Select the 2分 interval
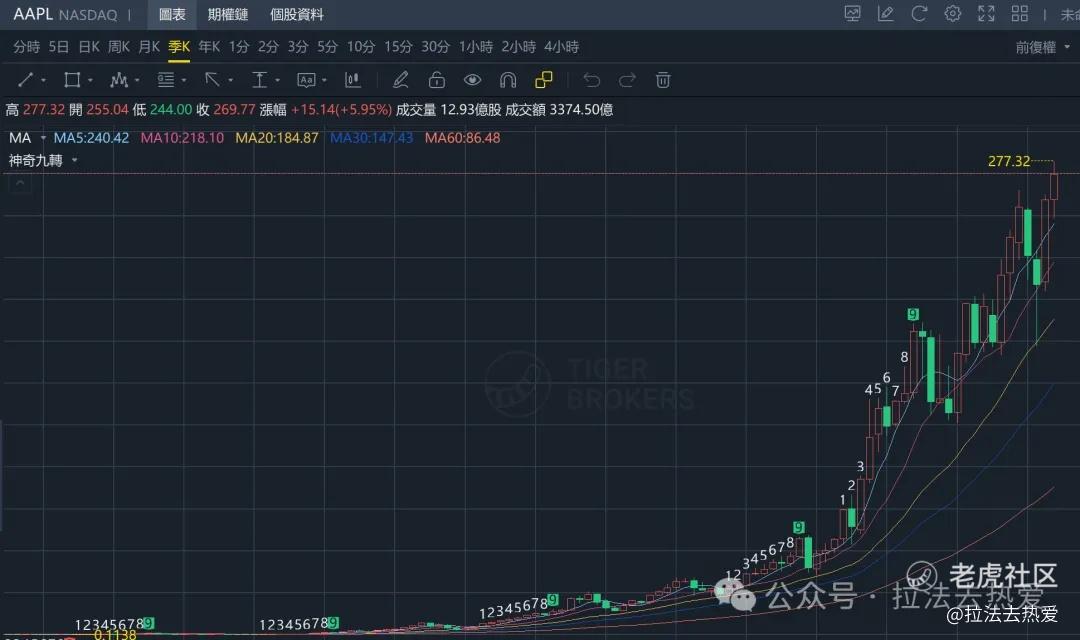Viewport: 1080px width, 640px height. click(269, 47)
